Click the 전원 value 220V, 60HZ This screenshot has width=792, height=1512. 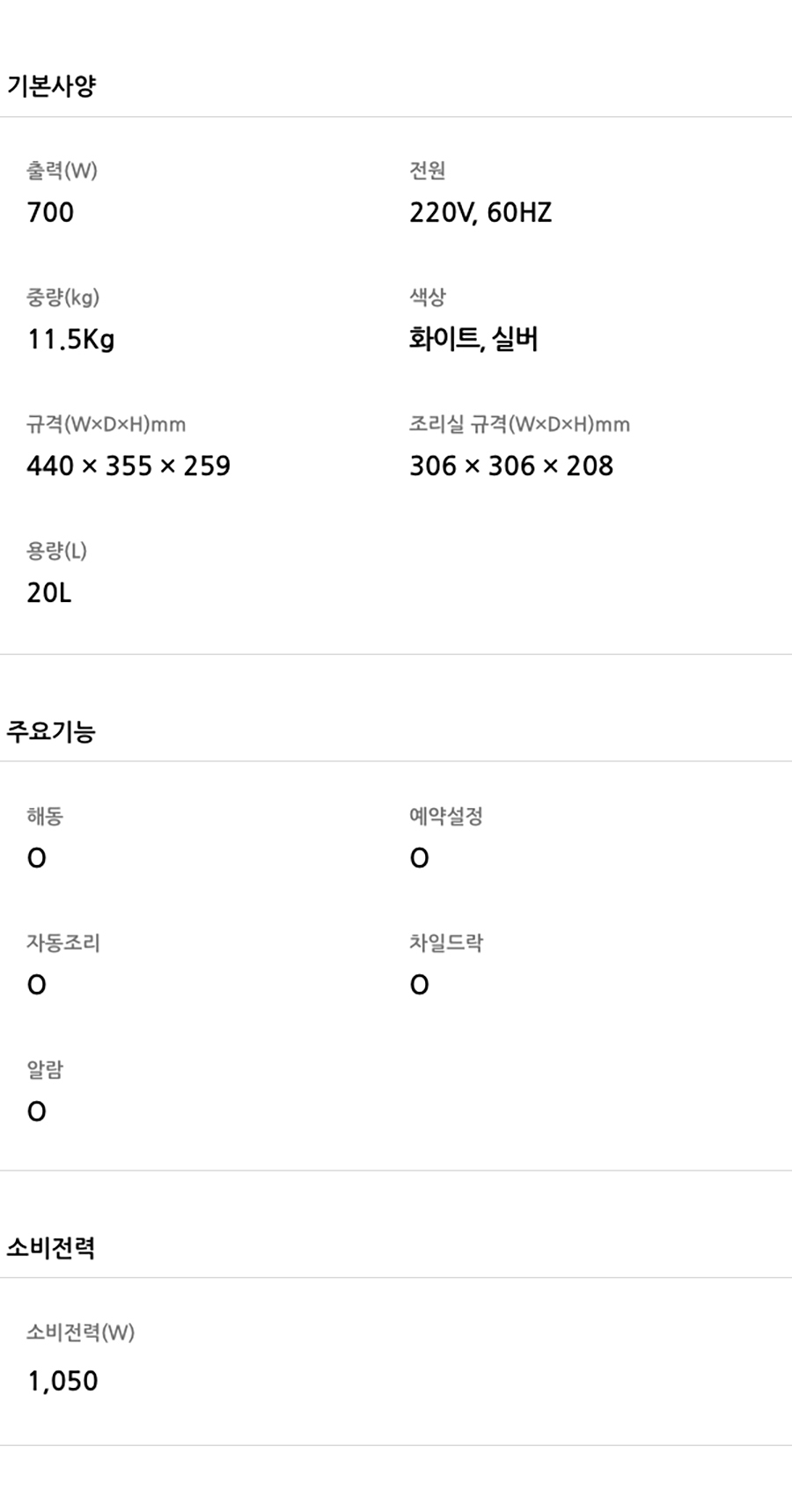[x=480, y=213]
